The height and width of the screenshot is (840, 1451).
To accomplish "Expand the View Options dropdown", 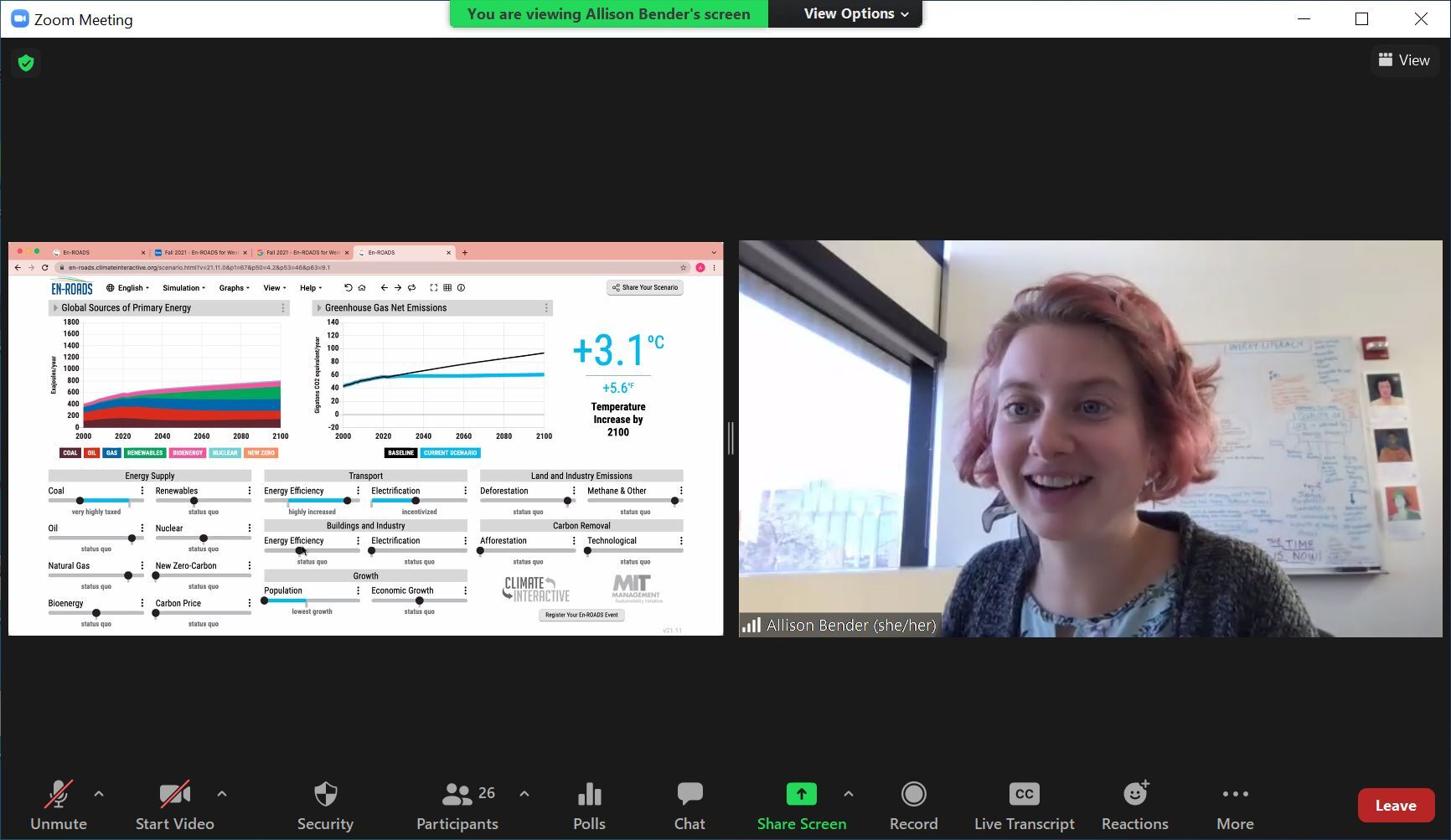I will click(855, 14).
